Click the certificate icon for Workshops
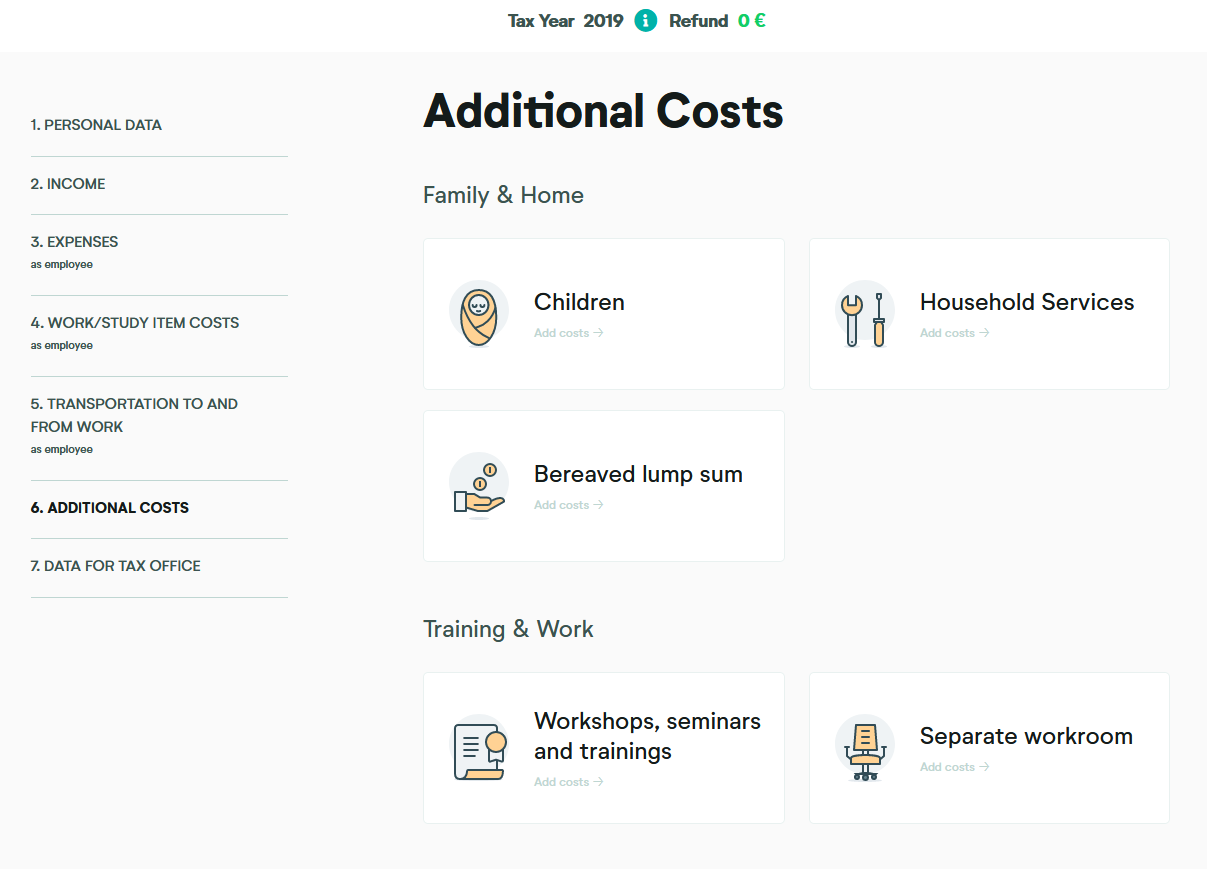 [x=479, y=748]
